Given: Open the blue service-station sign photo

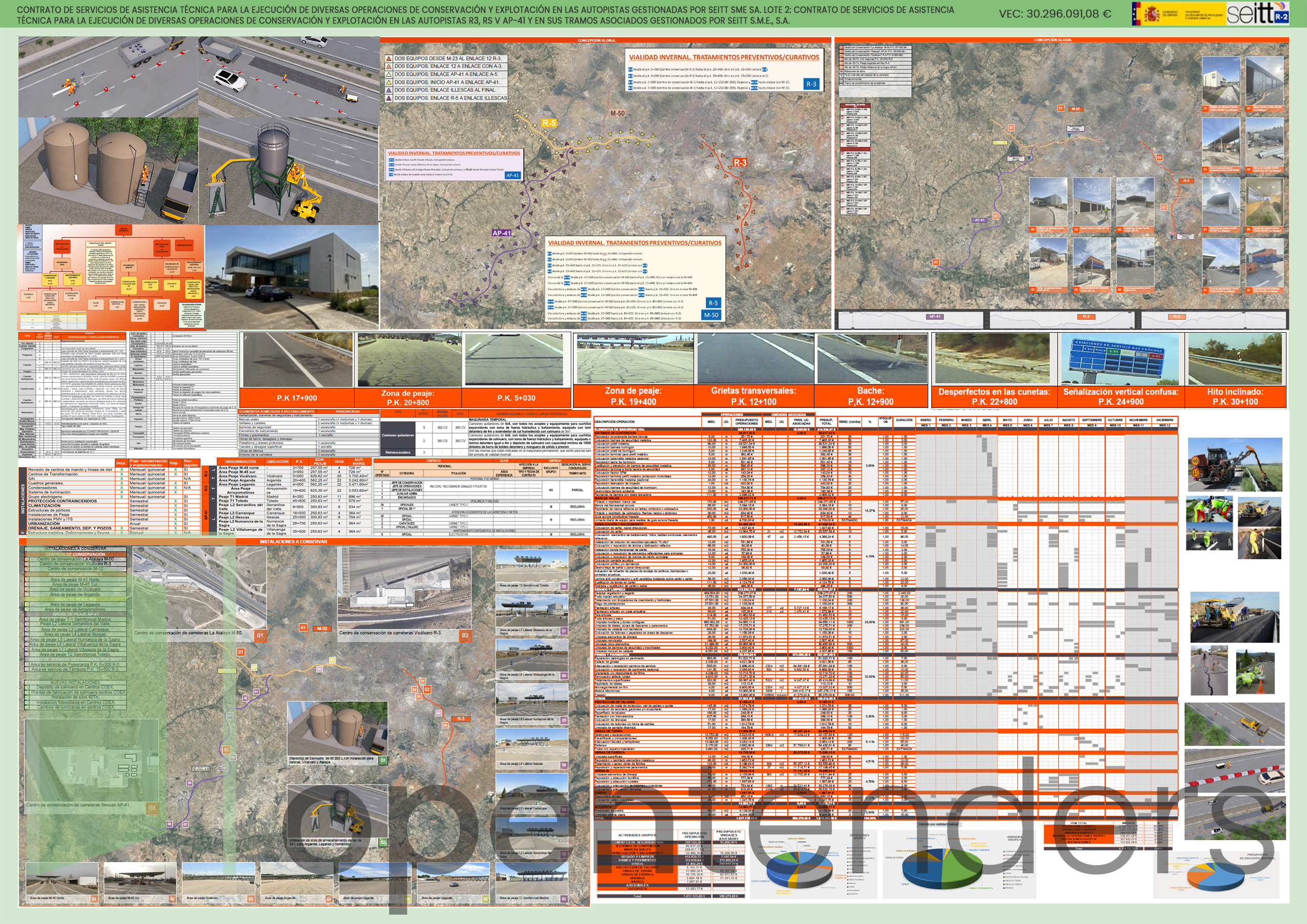Looking at the screenshot, I should coord(1120,359).
